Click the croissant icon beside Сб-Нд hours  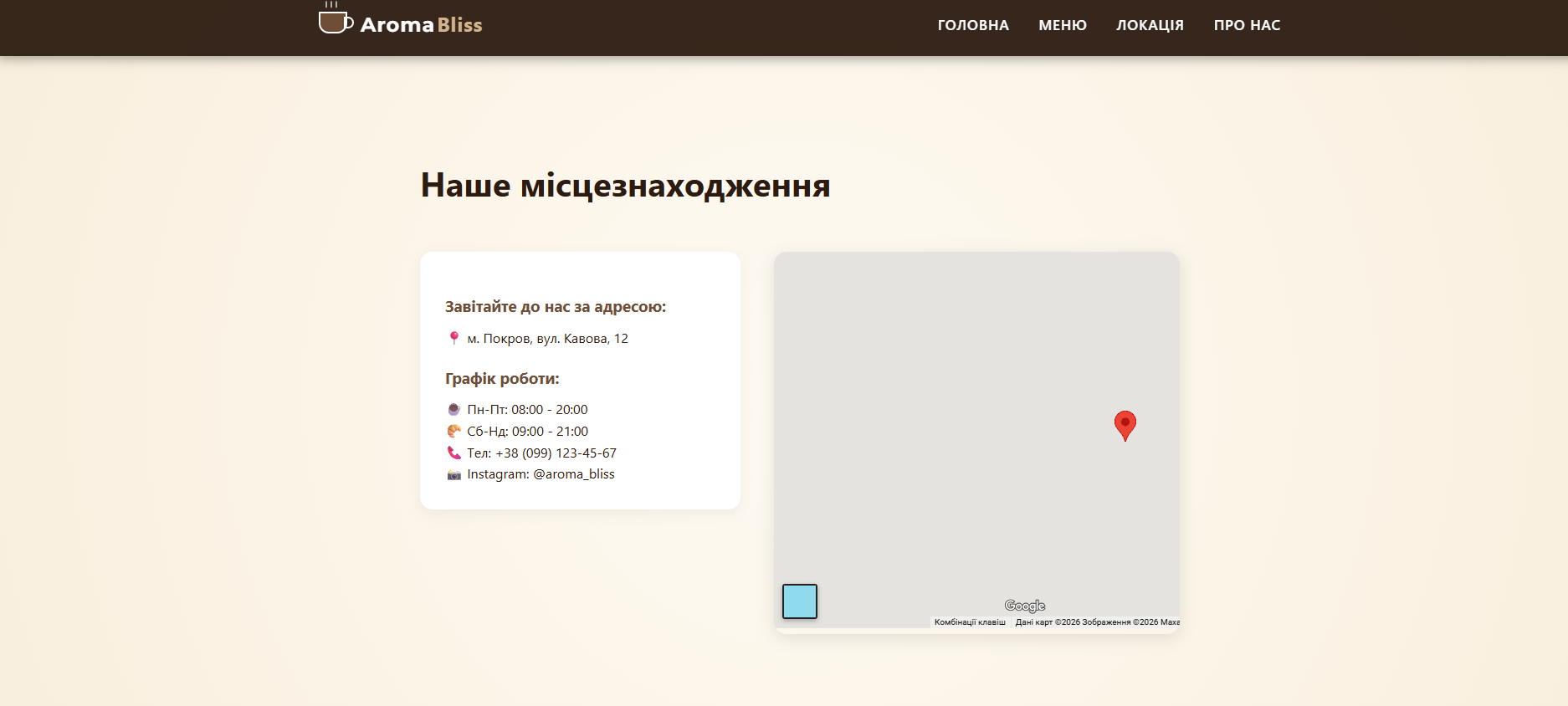(x=453, y=431)
